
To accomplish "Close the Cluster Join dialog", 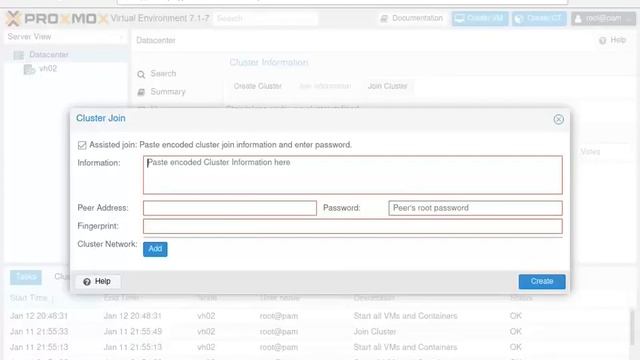I will (x=558, y=119).
